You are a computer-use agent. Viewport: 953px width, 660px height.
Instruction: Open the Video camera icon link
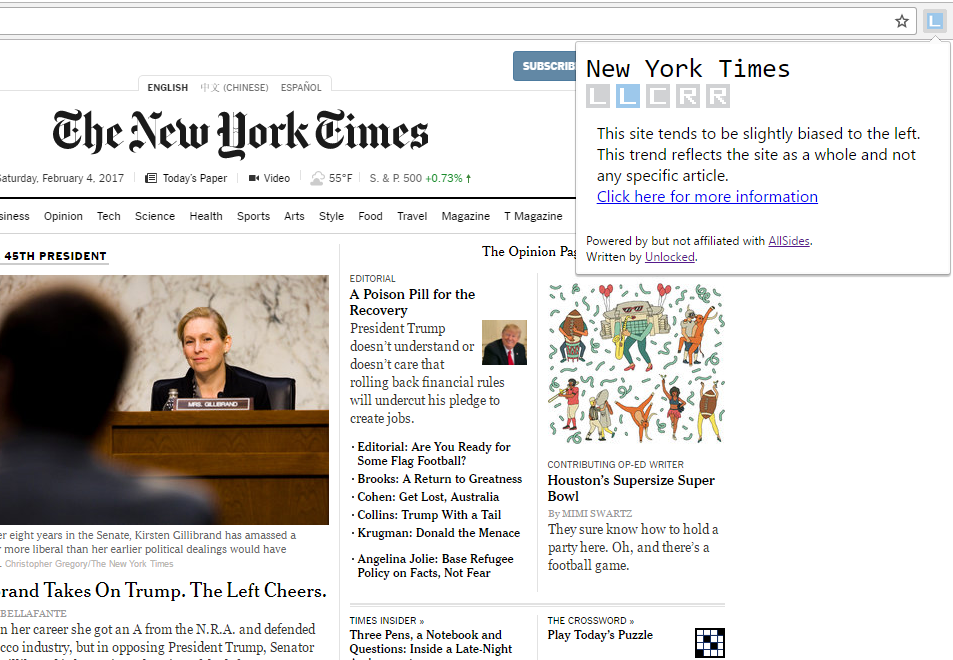click(254, 178)
